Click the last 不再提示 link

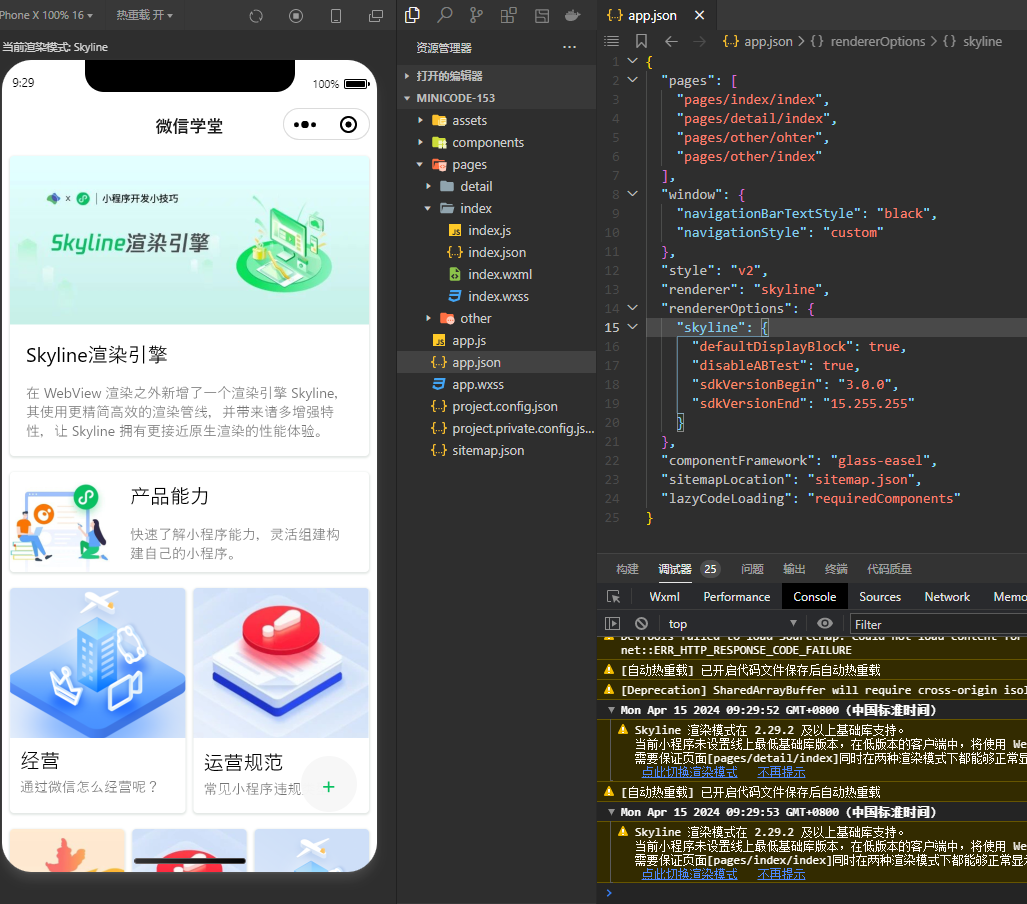[781, 874]
